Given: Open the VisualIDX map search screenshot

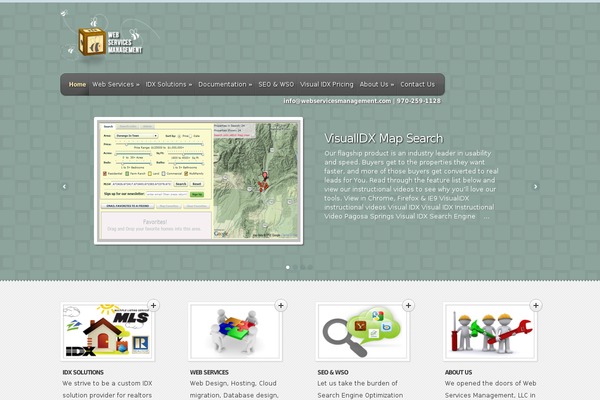Looking at the screenshot, I should click(199, 181).
